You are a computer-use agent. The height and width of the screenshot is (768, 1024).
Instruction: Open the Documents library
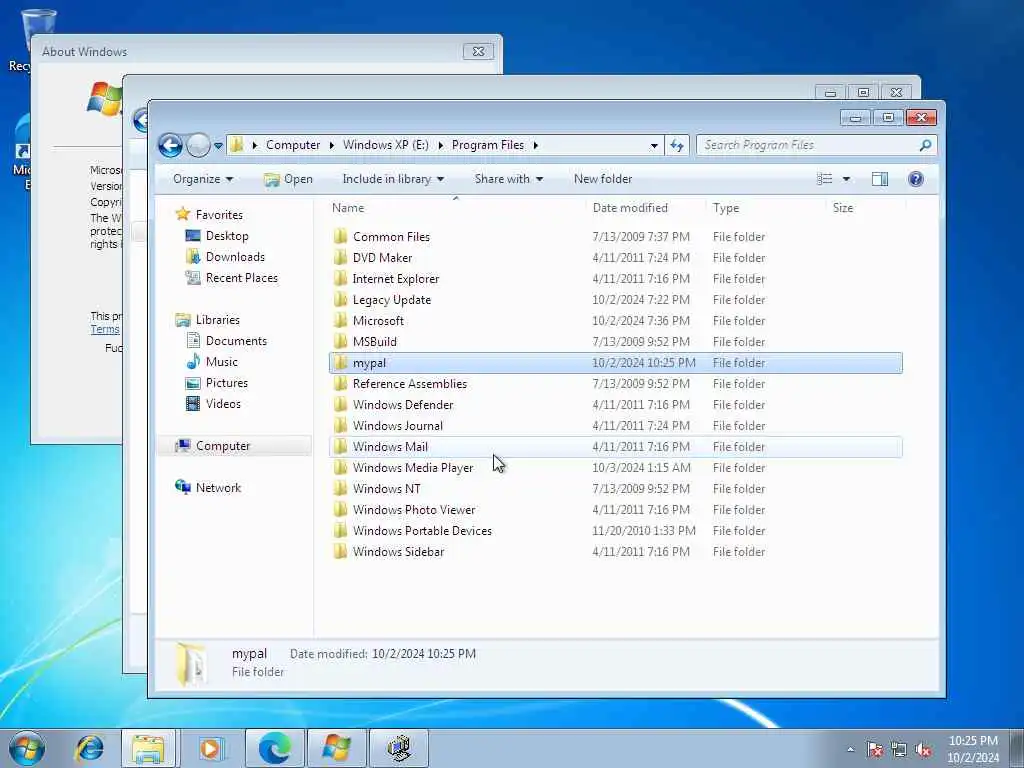click(236, 341)
